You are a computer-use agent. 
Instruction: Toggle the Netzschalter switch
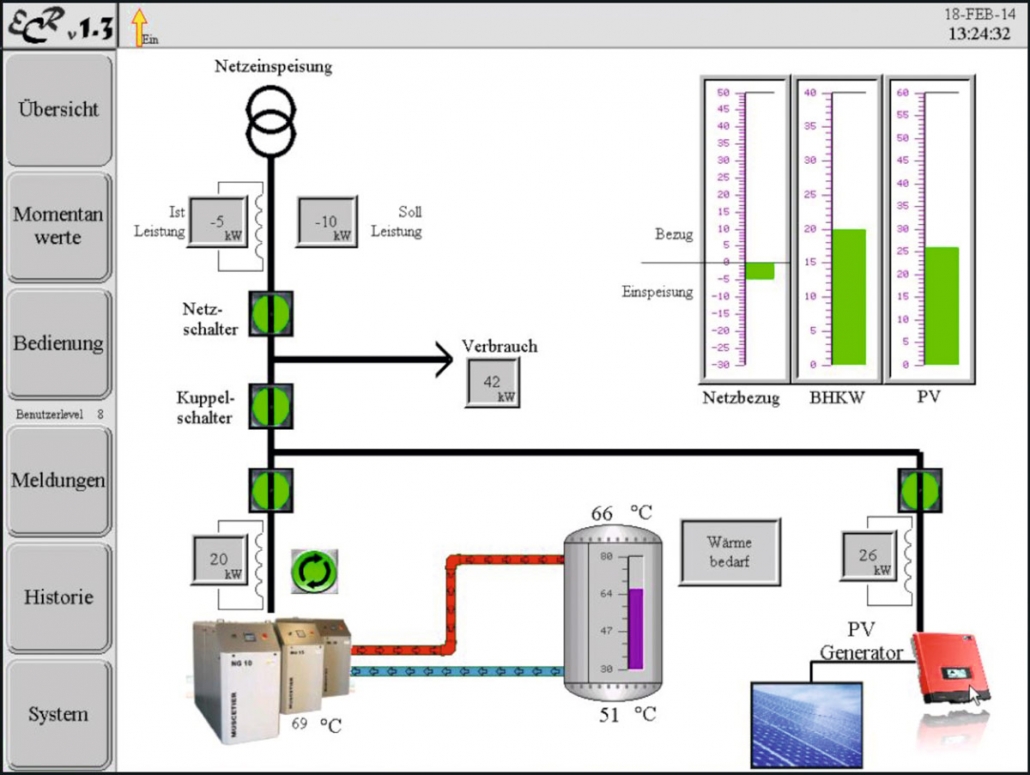coord(270,314)
